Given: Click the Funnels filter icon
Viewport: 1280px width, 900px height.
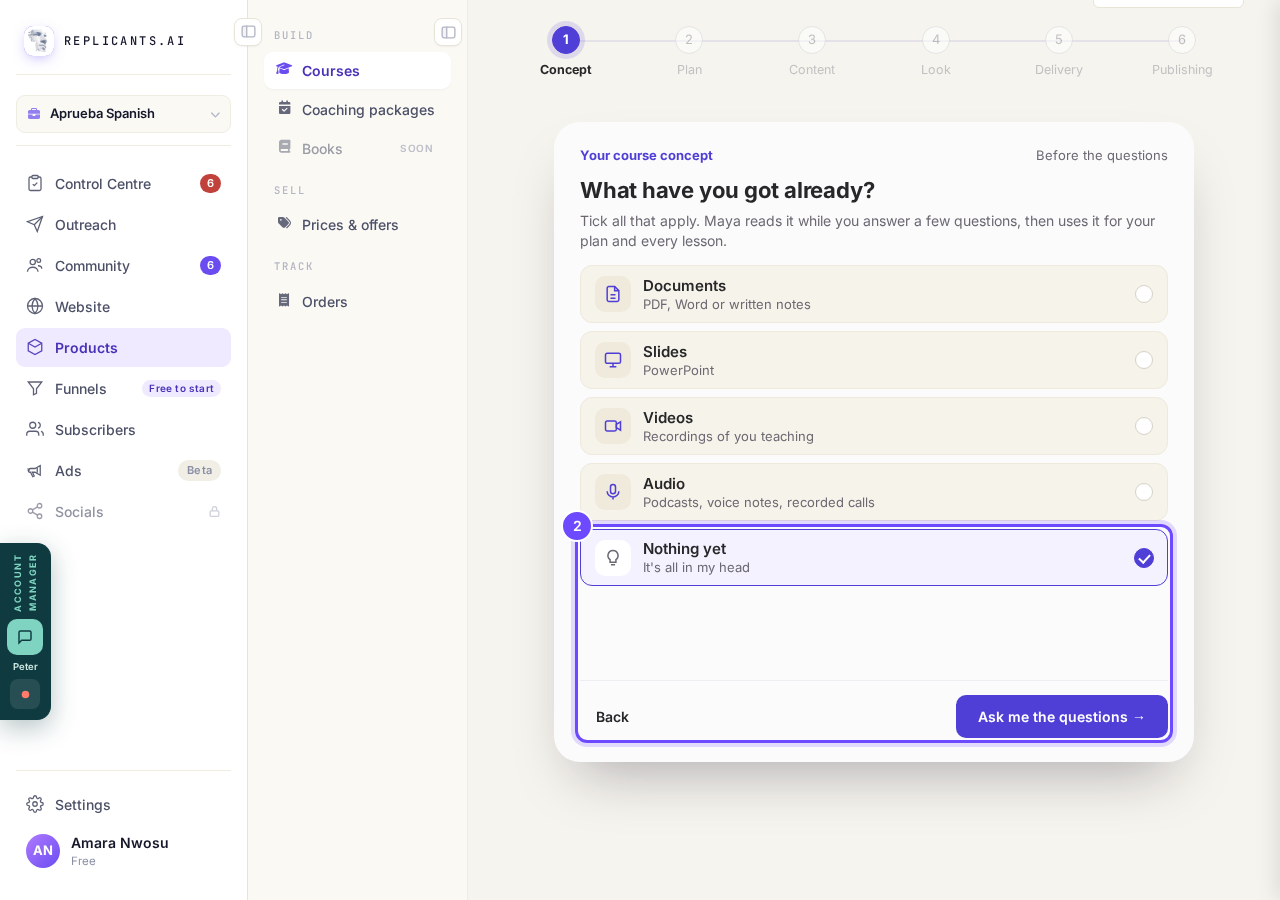Looking at the screenshot, I should click(x=35, y=388).
